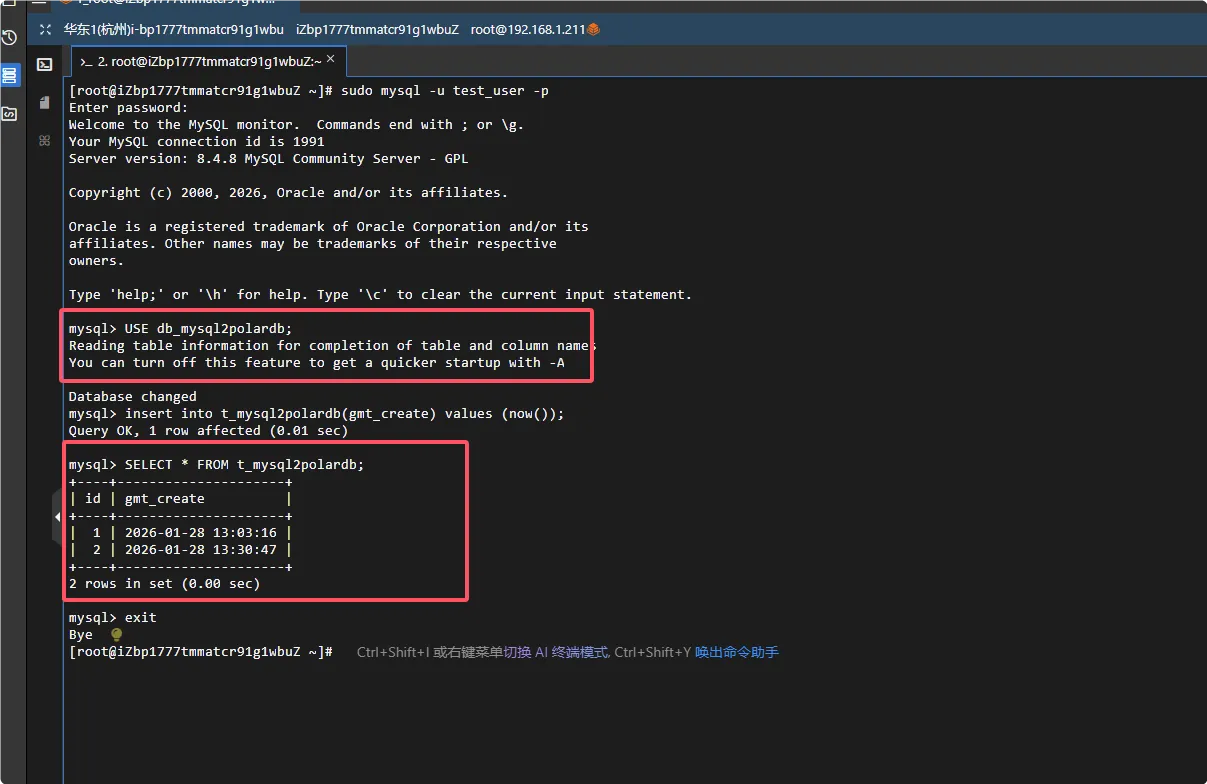
Task: Click the line 'USE db_mysql2polardb;'
Action: click(x=181, y=329)
